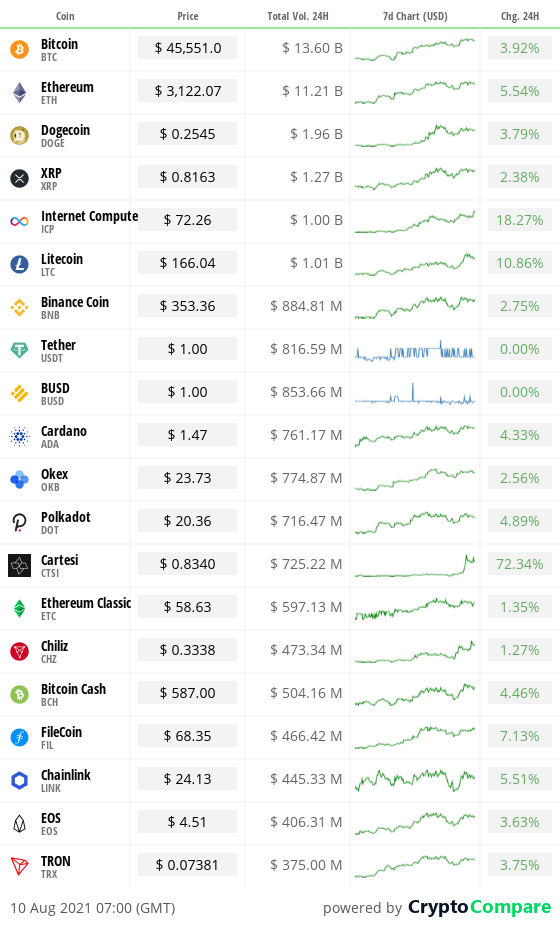The height and width of the screenshot is (928, 560).
Task: Open the Cartesi 7d chart sparkline
Action: tap(415, 566)
